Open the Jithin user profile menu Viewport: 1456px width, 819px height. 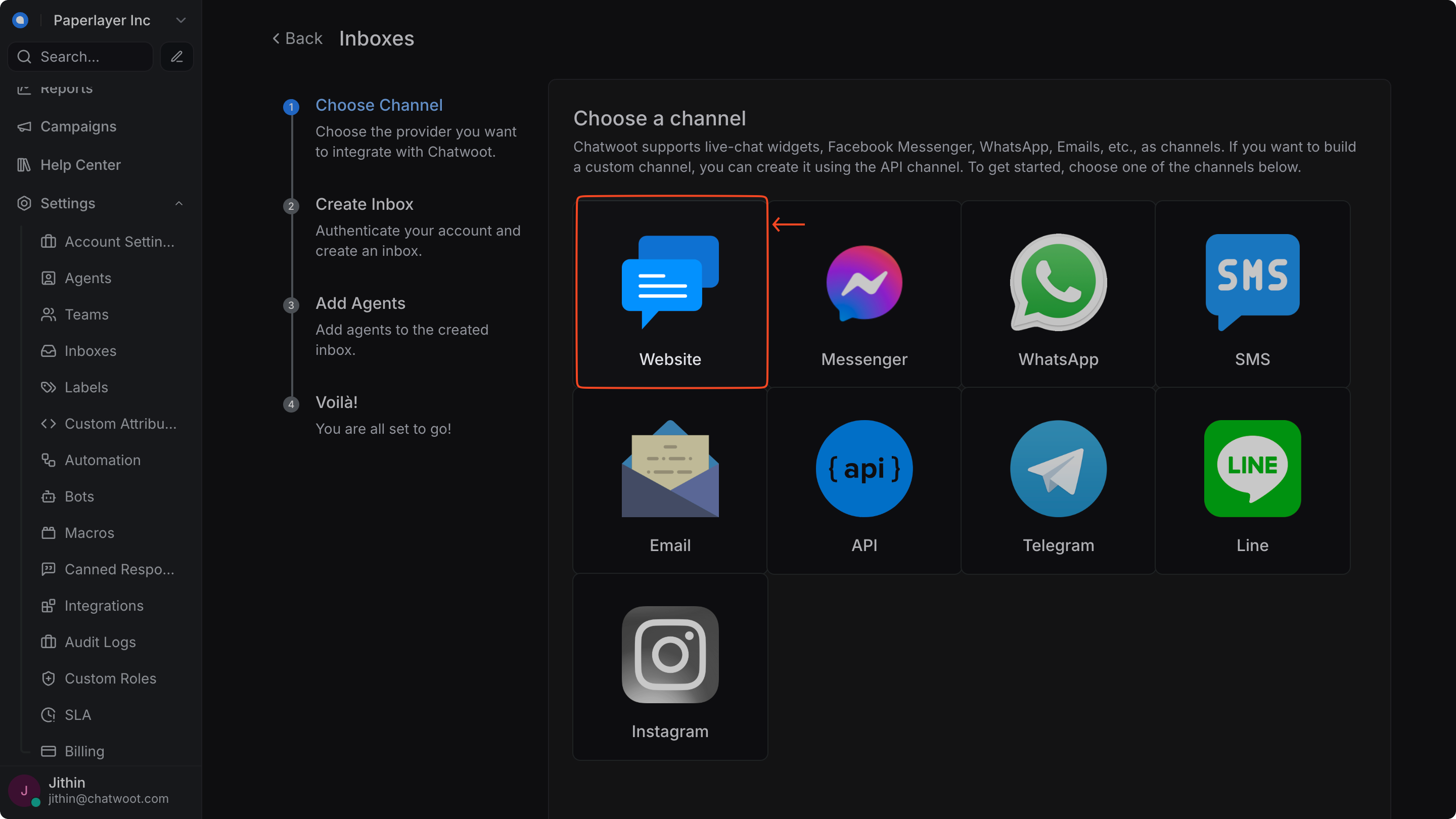click(x=101, y=790)
